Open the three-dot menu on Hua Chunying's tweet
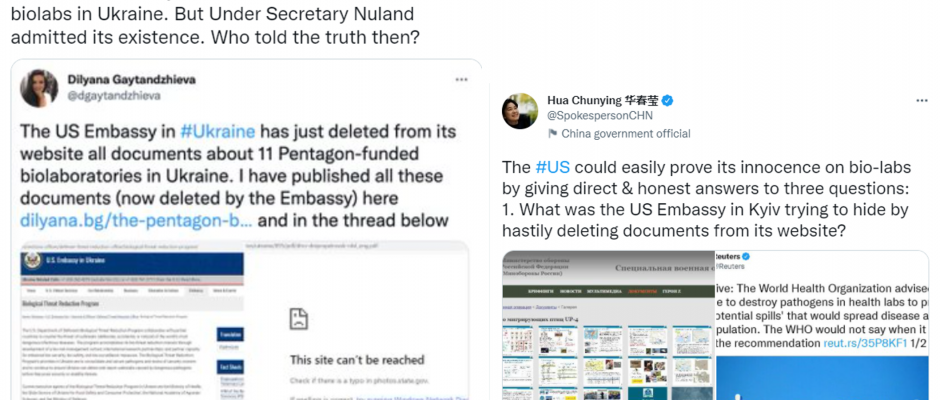940x400 pixels. 922,100
